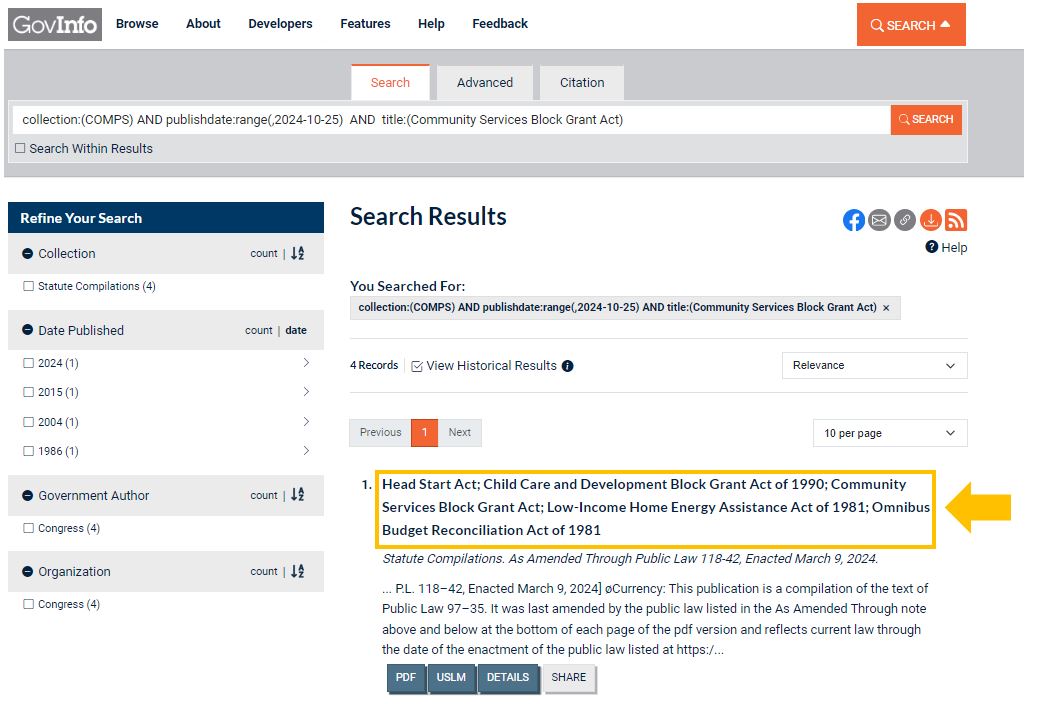
Task: Open the Relevance sort dropdown
Action: click(874, 366)
